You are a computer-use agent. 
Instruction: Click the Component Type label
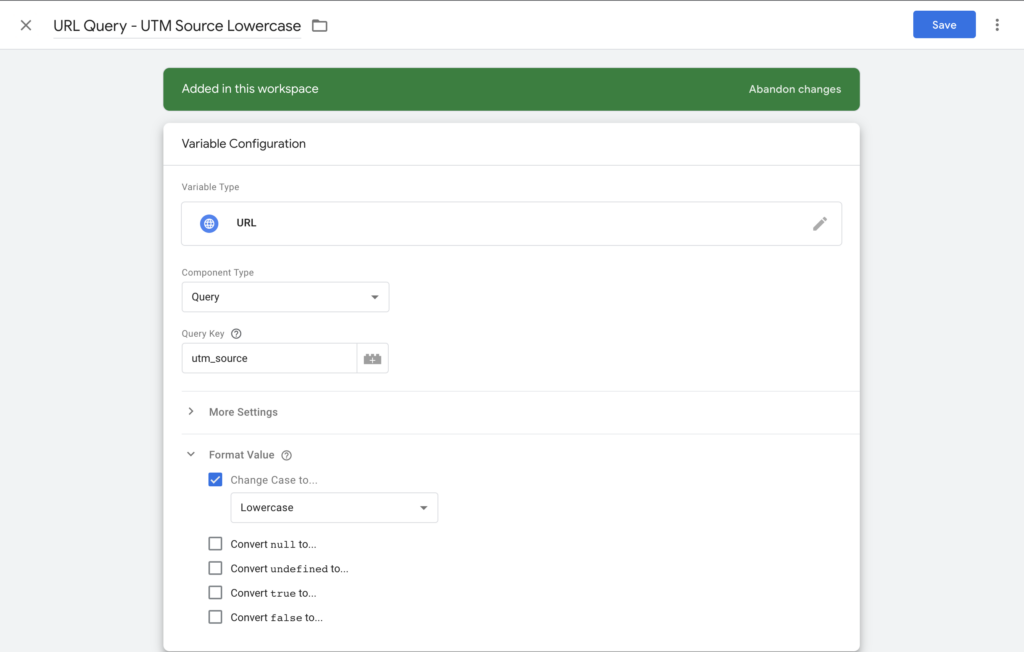click(217, 272)
